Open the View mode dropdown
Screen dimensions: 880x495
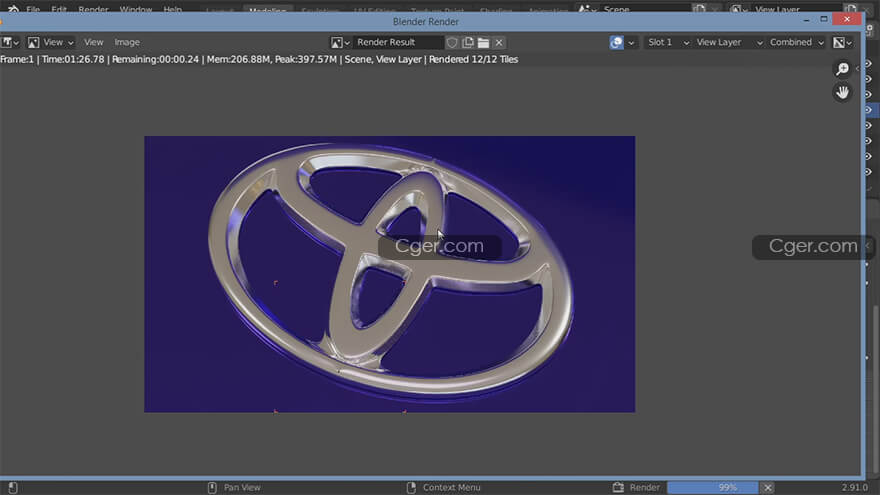[51, 42]
